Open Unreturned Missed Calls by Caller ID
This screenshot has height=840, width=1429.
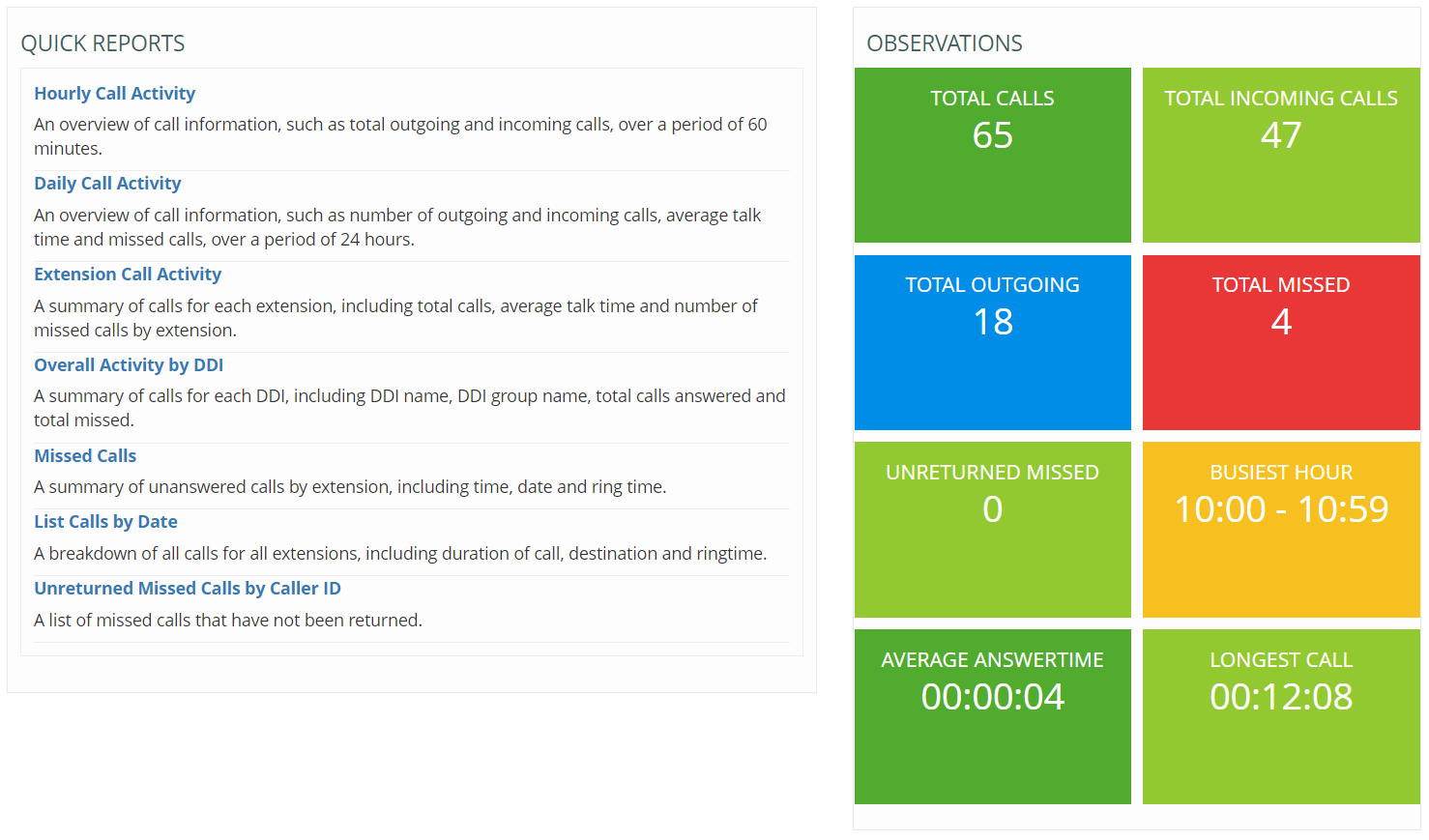[x=187, y=588]
